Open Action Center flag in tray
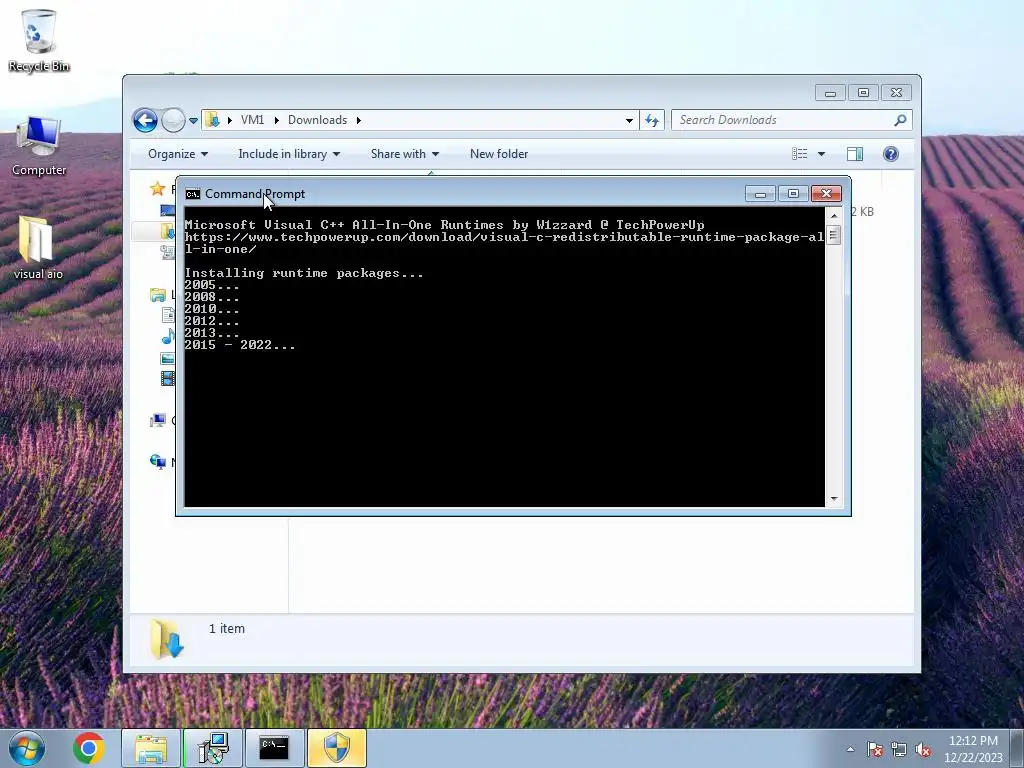 [x=875, y=750]
